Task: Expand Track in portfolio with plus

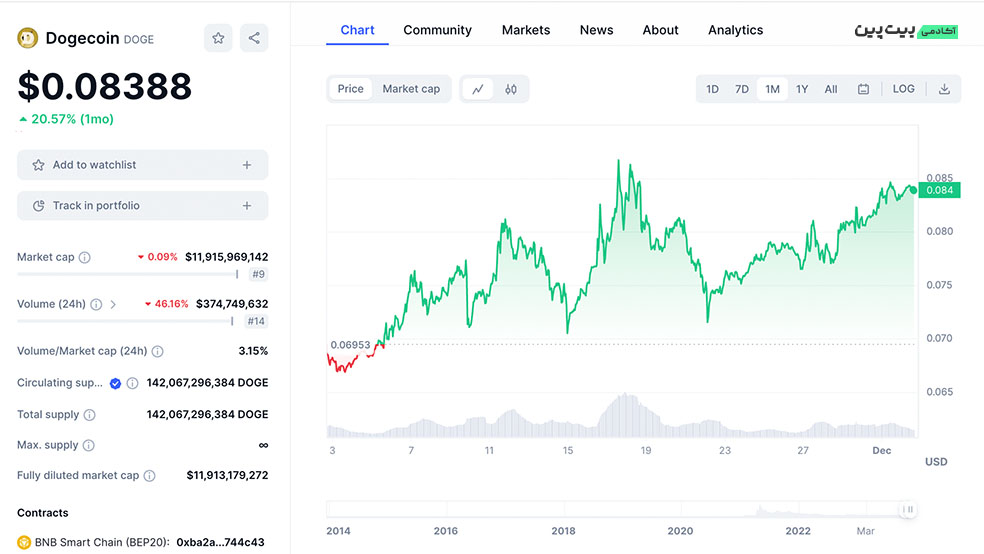Action: click(x=247, y=206)
